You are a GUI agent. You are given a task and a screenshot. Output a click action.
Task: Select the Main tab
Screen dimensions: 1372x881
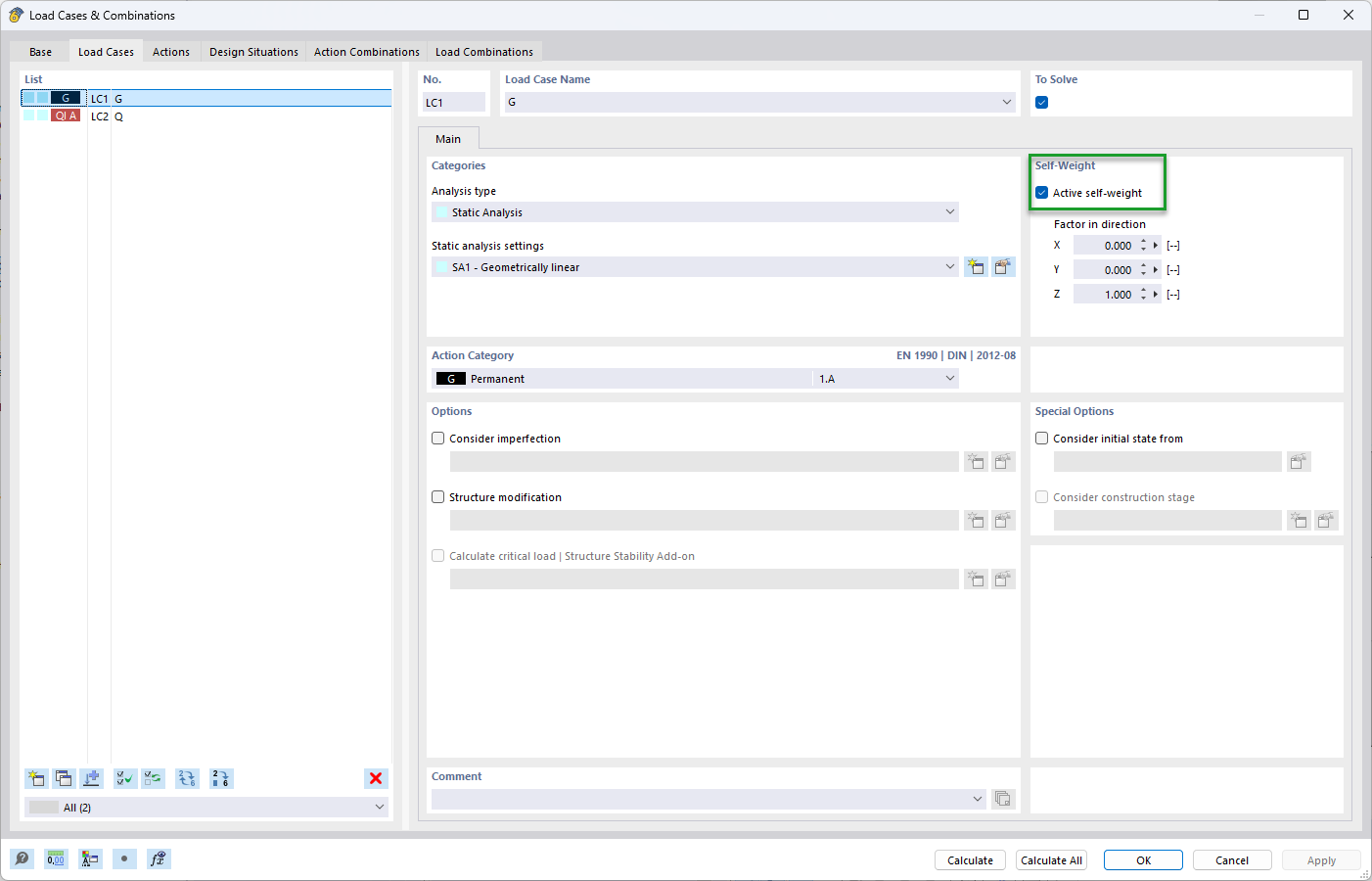tap(448, 139)
